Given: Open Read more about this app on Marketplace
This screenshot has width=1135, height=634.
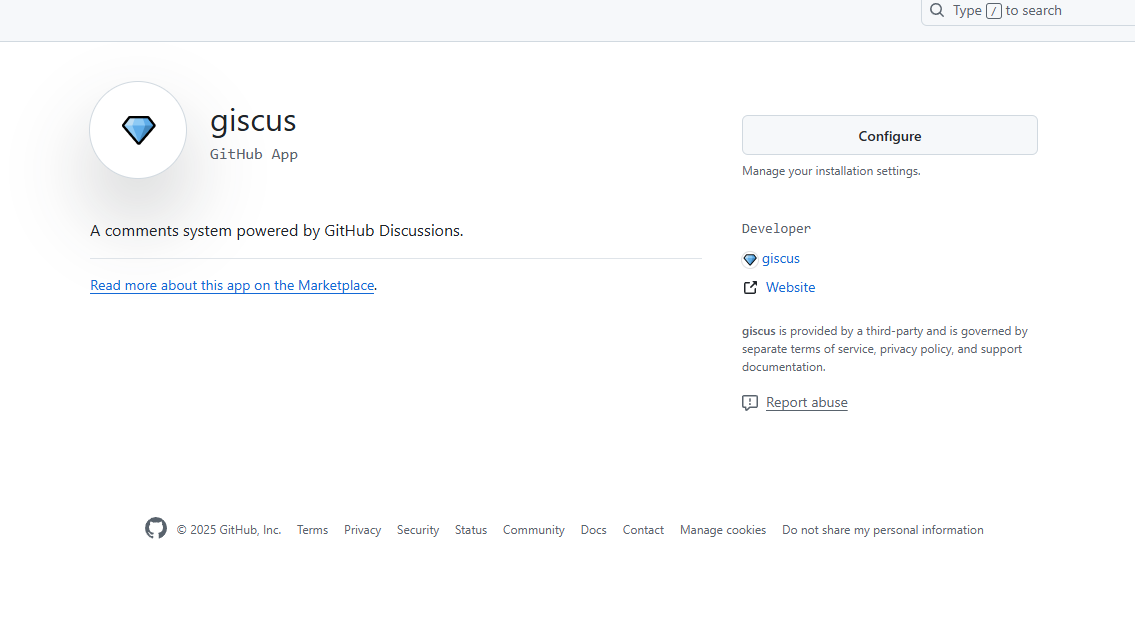Looking at the screenshot, I should (232, 286).
